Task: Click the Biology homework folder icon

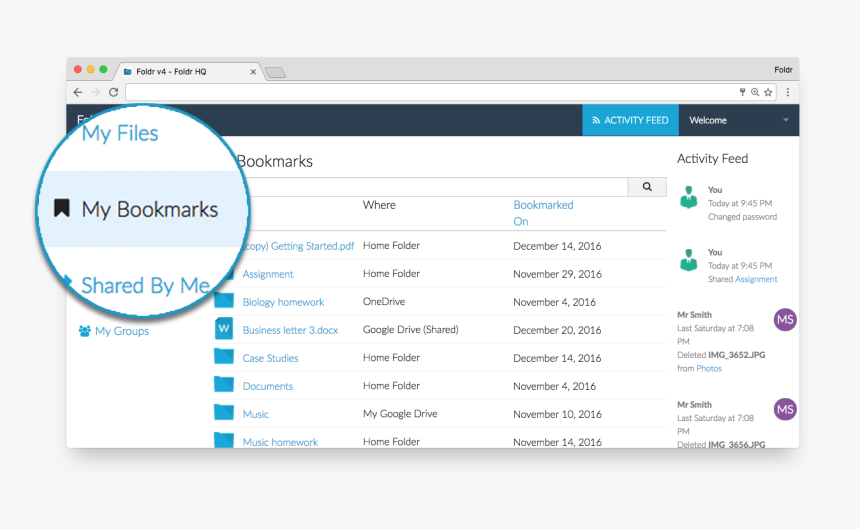Action: coord(224,300)
